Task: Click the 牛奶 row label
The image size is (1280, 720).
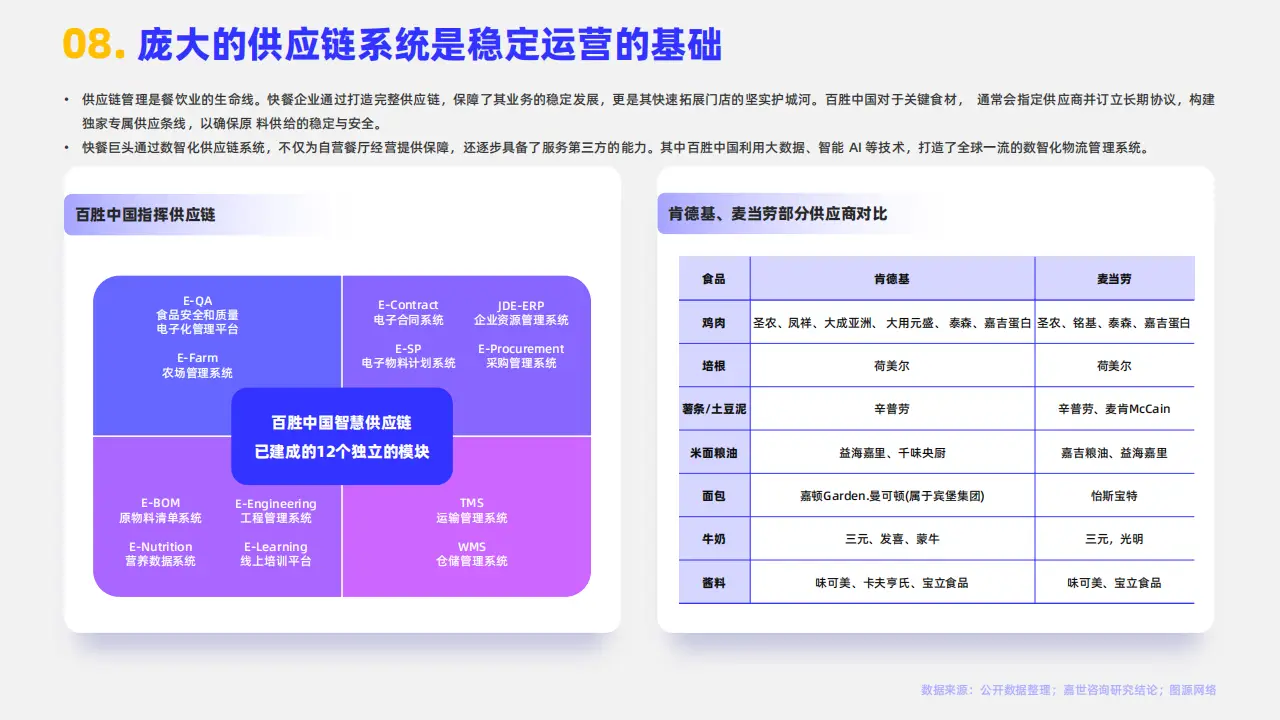Action: pyautogui.click(x=714, y=539)
